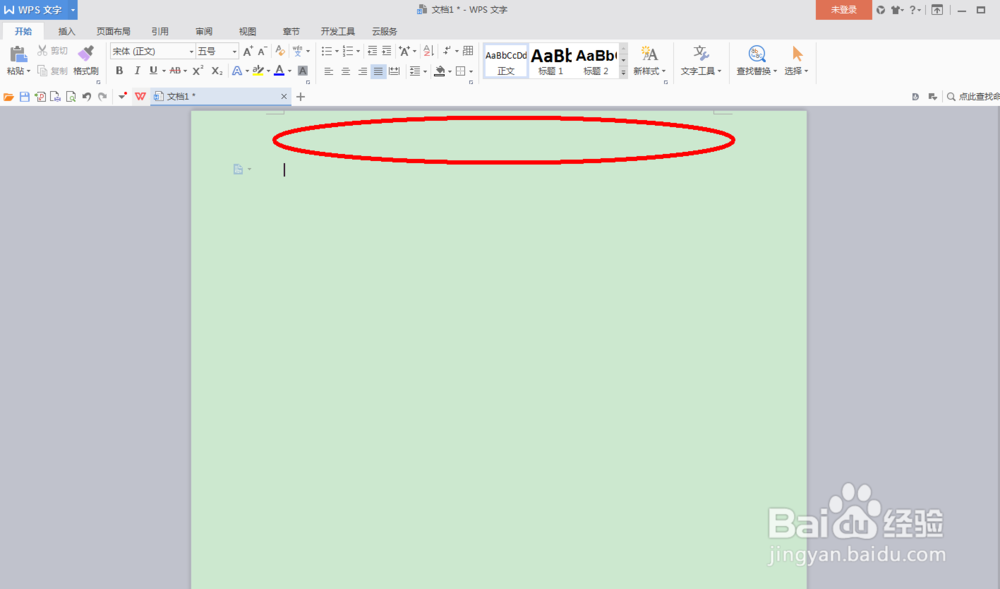Click the table grid icon in paragraph group
1000x589 pixels.
468,51
